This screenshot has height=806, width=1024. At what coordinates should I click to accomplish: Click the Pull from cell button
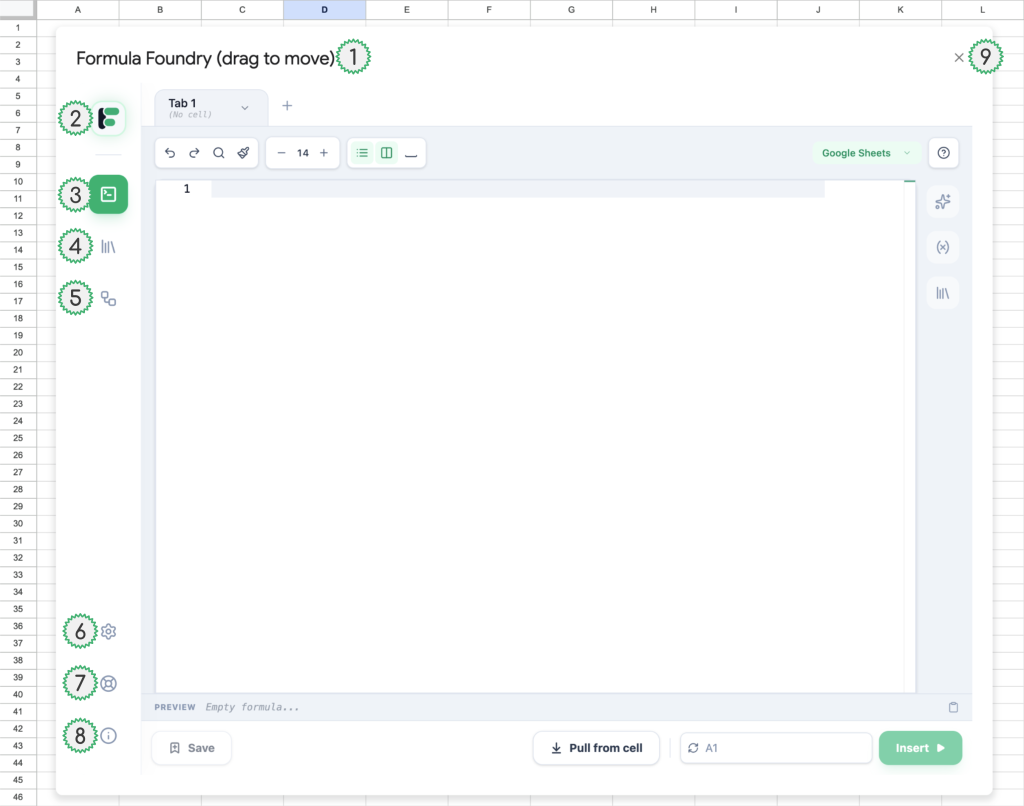(596, 748)
